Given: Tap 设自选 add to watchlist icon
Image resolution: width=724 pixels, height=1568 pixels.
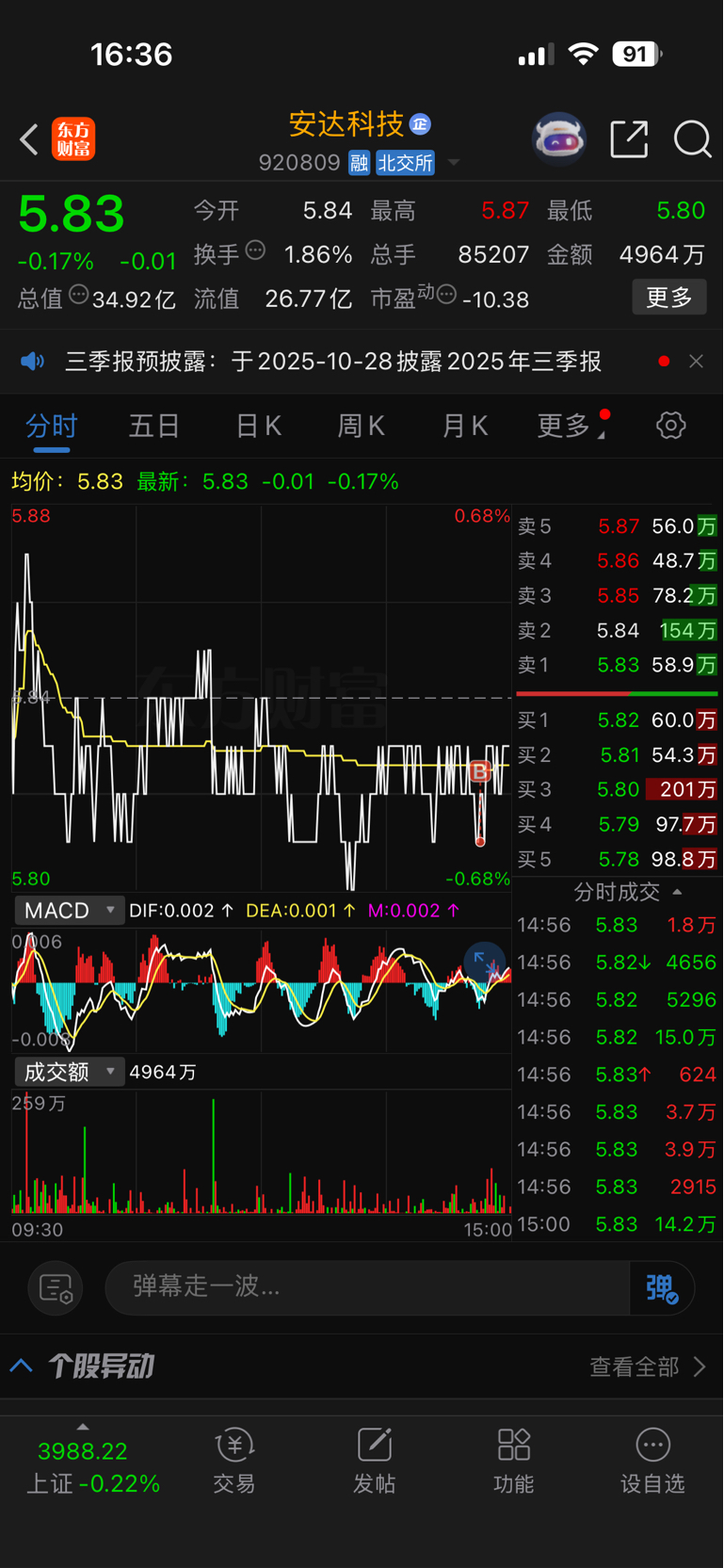Looking at the screenshot, I should pyautogui.click(x=652, y=1462).
